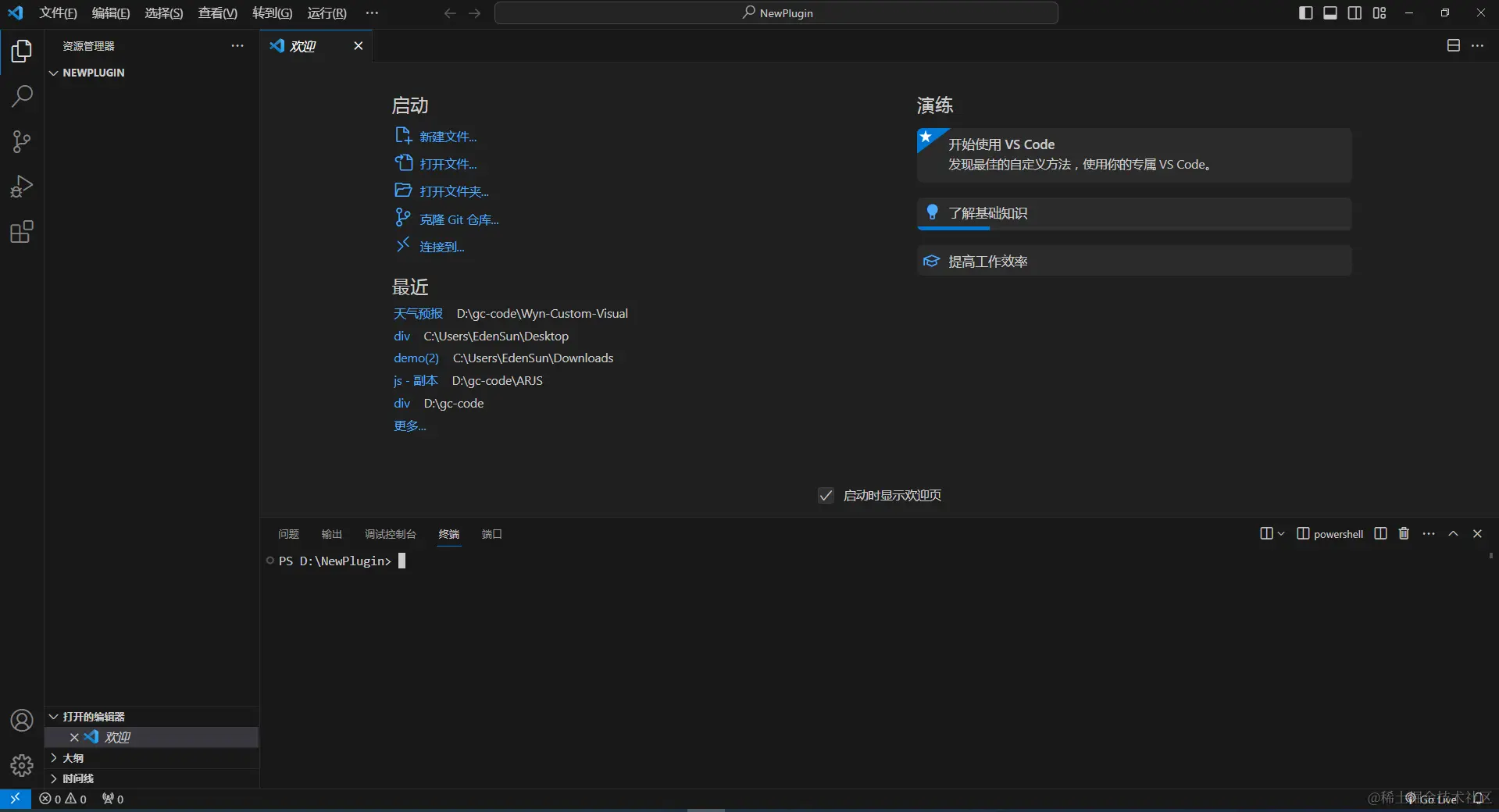1499x812 pixels.
Task: Open recent div folder under Desktop
Action: (x=402, y=336)
